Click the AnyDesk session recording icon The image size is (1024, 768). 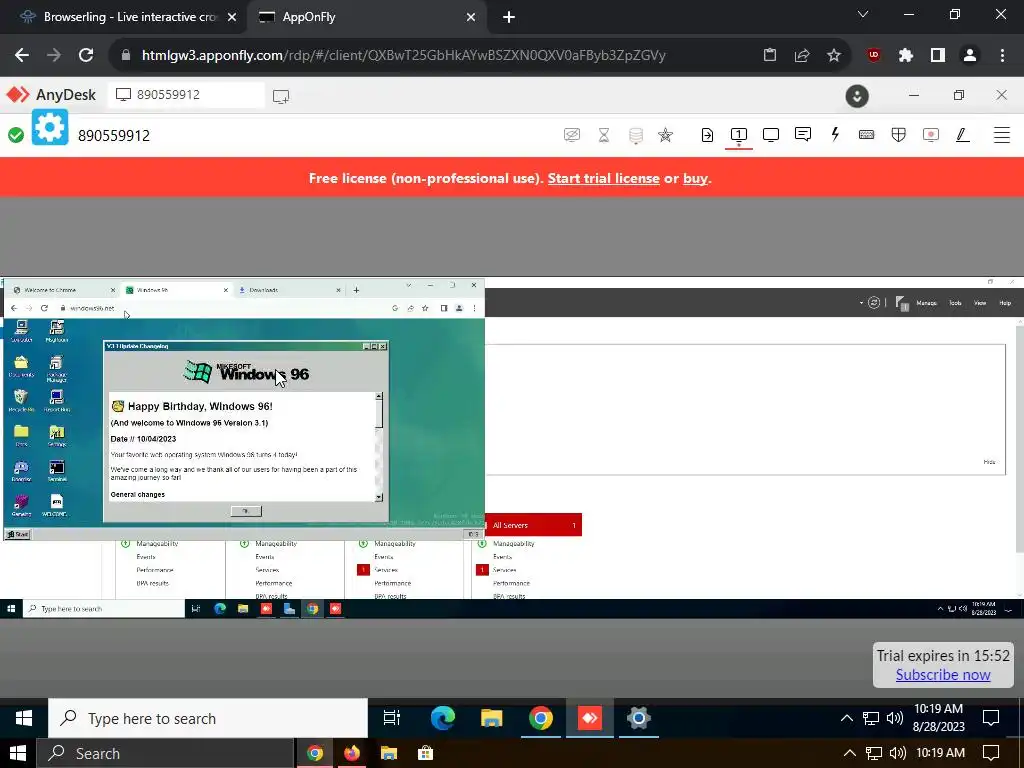(931, 135)
